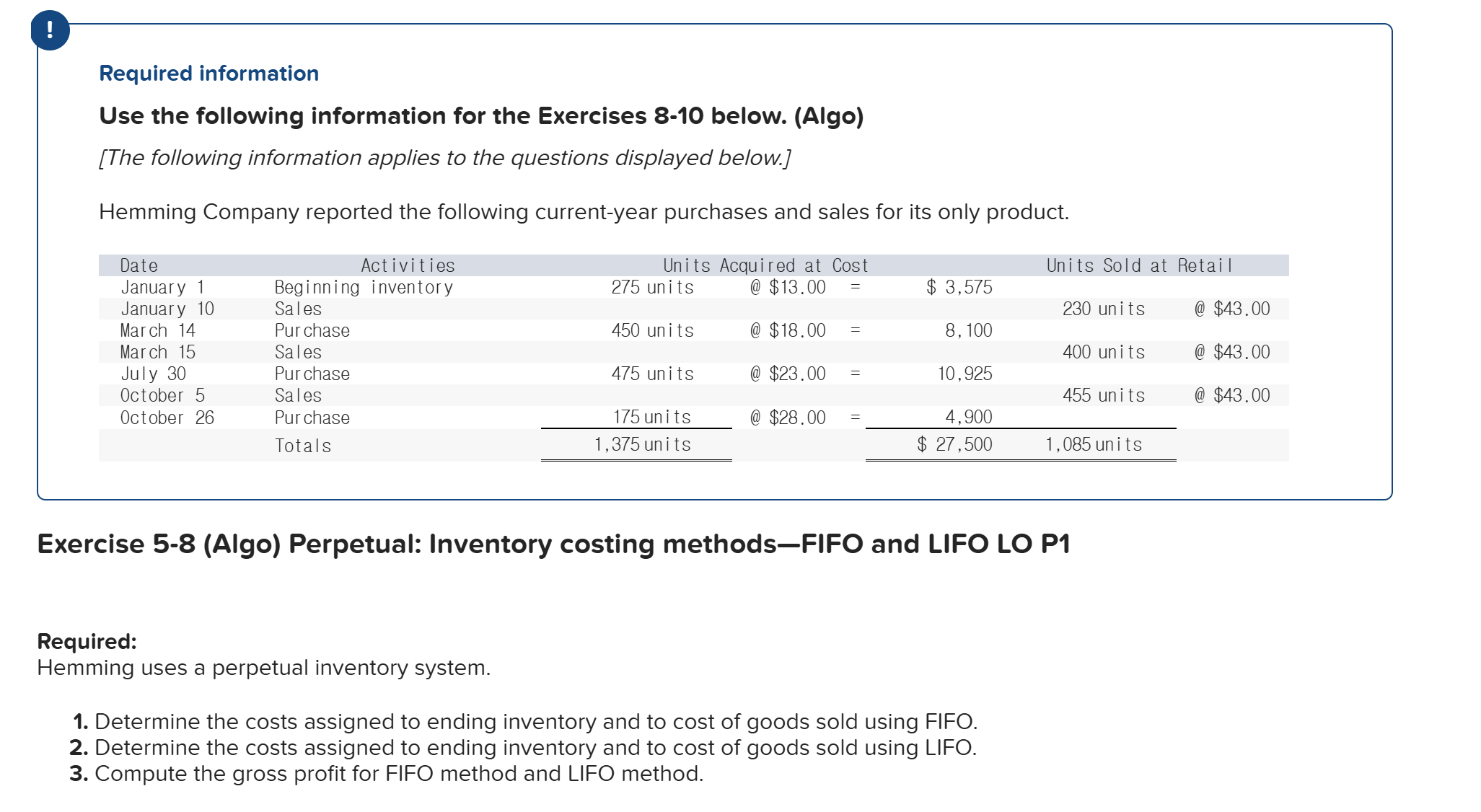Click the "Totals" row label
The width and height of the screenshot is (1481, 812).
click(x=303, y=446)
